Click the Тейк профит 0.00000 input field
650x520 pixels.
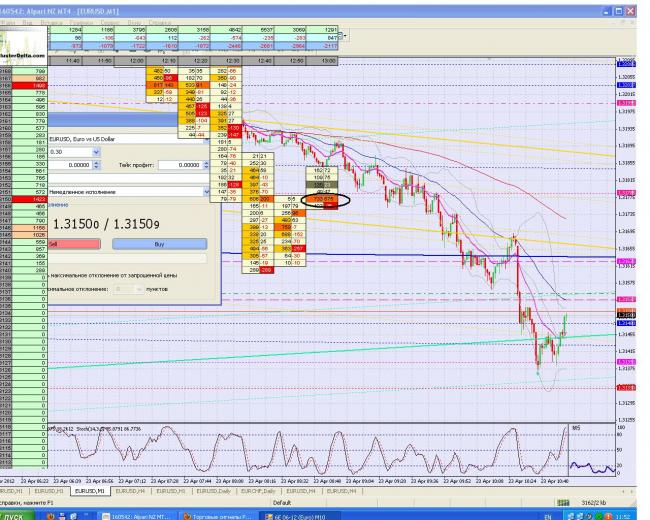click(x=180, y=165)
